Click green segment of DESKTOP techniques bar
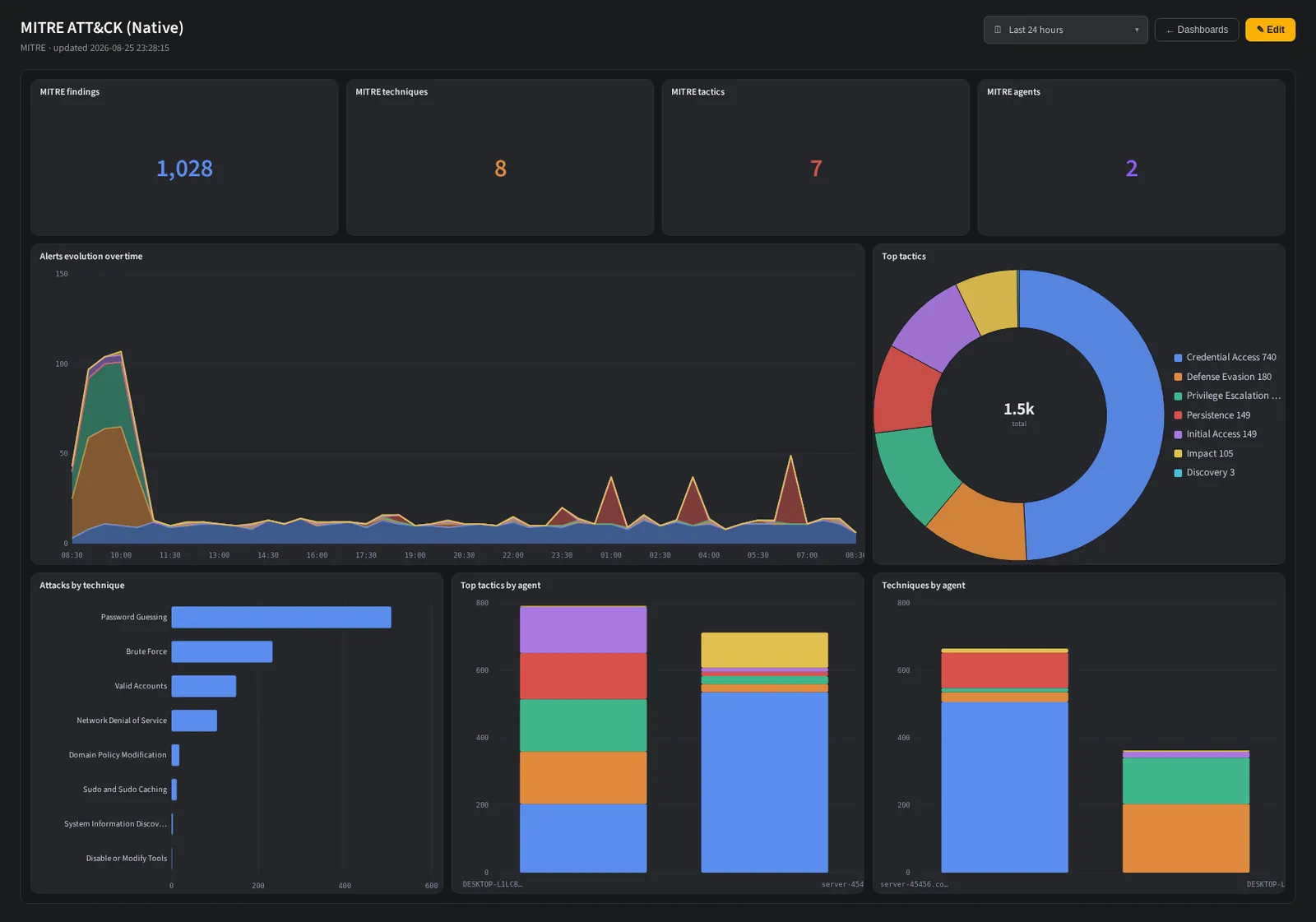1316x922 pixels. [1186, 781]
